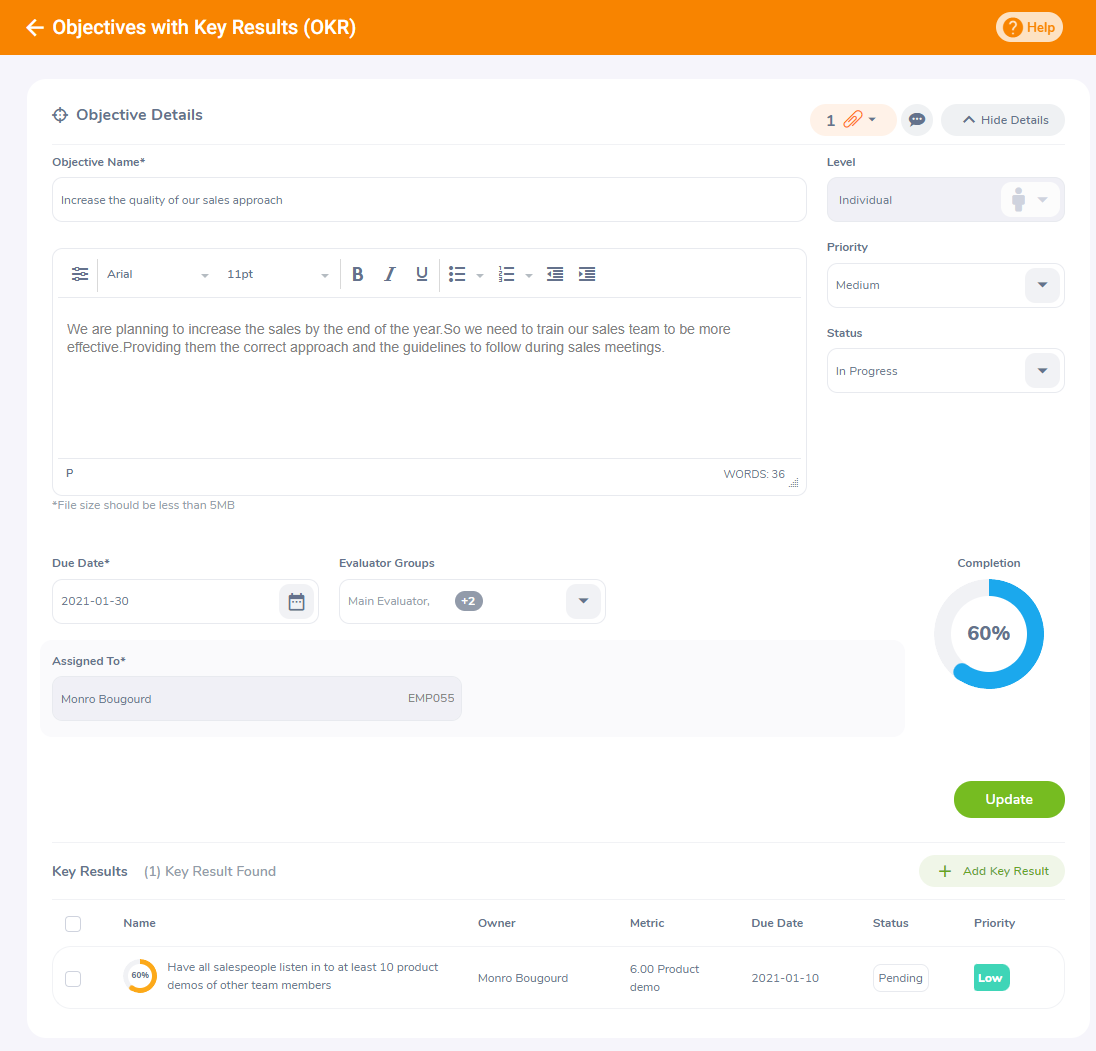Select all key results via header checkbox
This screenshot has width=1096, height=1051.
(x=73, y=923)
